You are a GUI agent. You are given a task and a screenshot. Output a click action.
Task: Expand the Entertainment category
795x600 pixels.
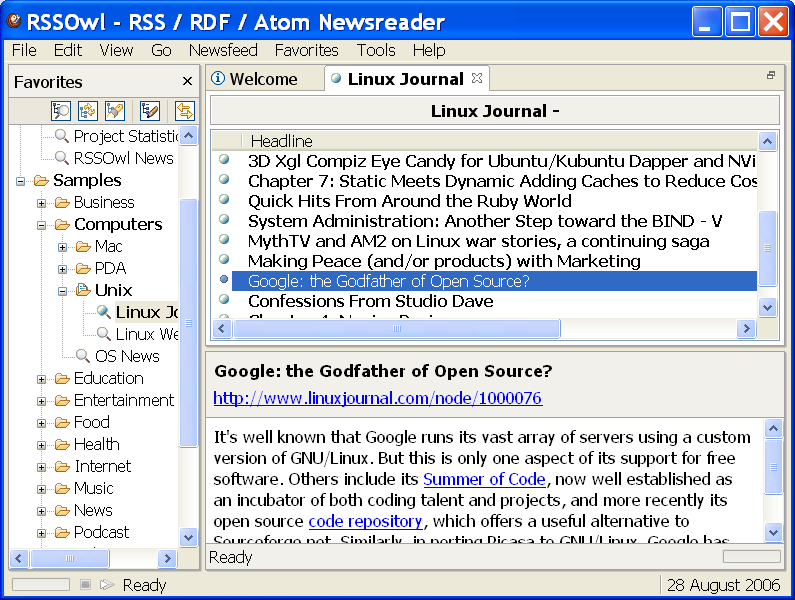pyautogui.click(x=42, y=401)
